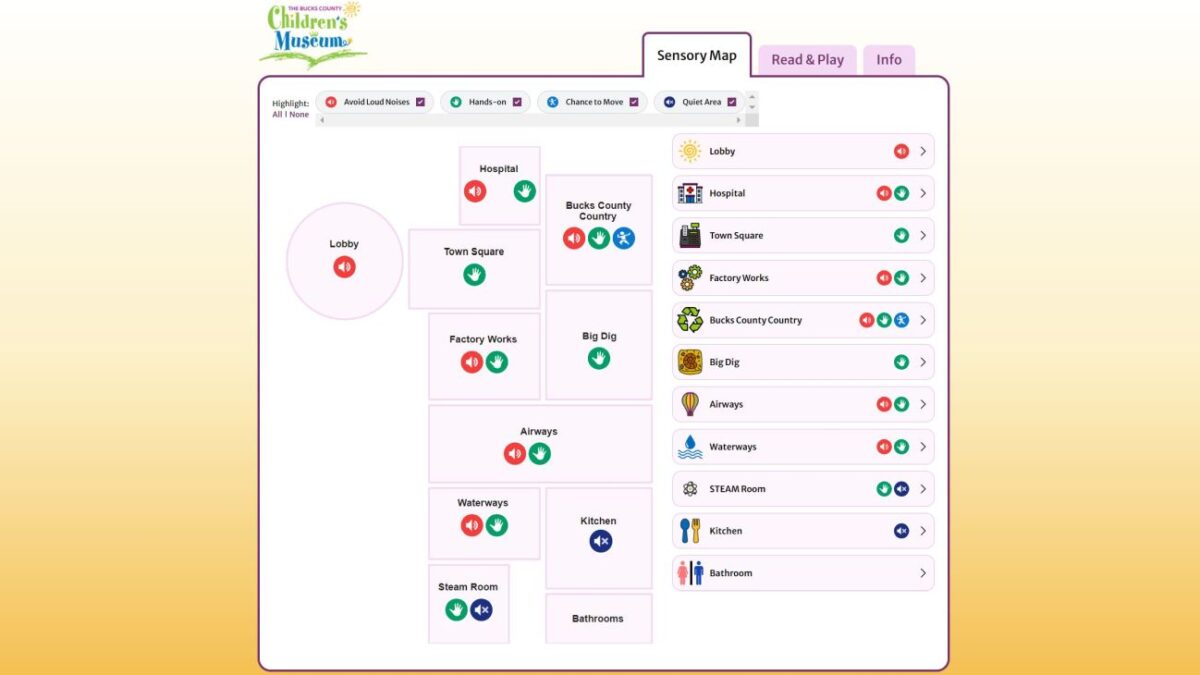Expand the Lobby row chevron
Viewport: 1200px width, 675px height.
point(923,152)
